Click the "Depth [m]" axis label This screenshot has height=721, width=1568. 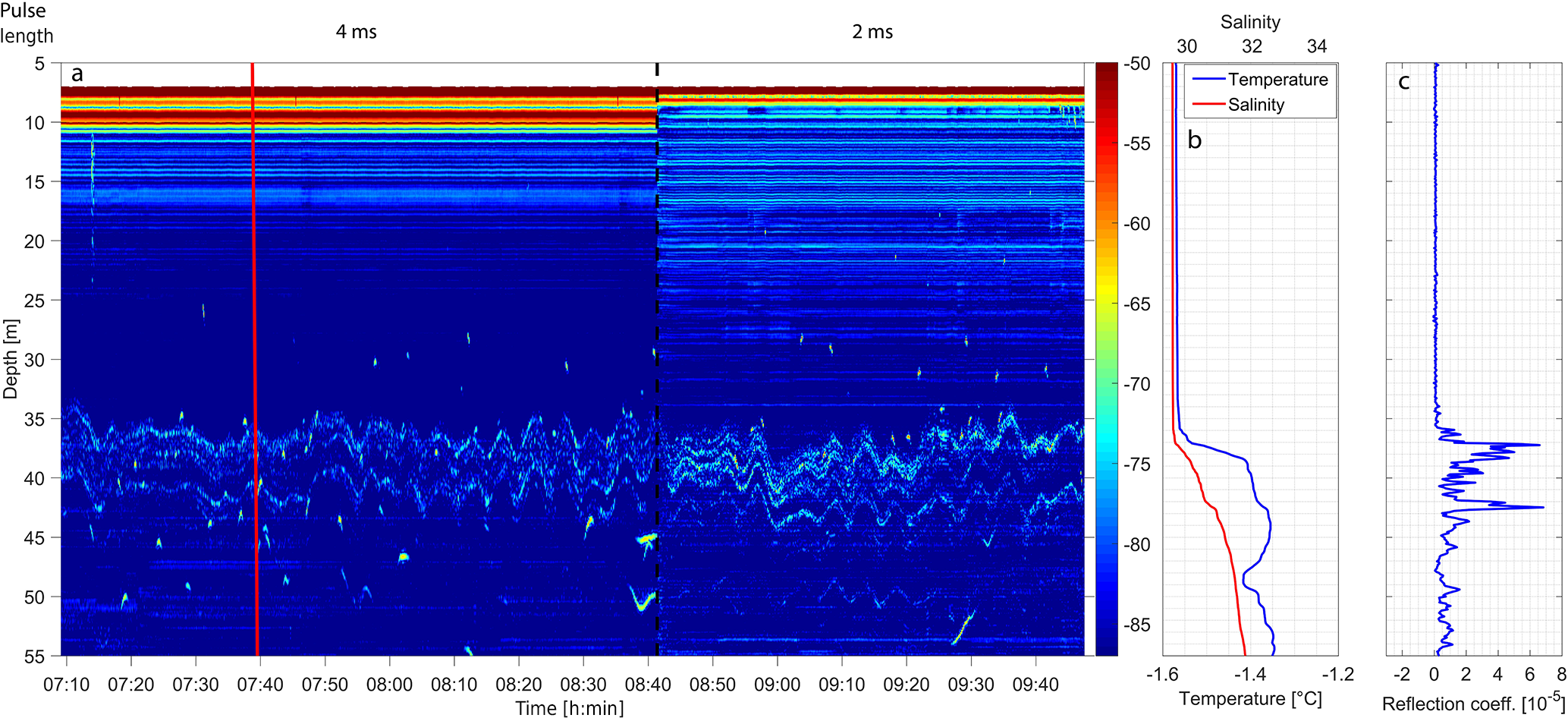(x=11, y=359)
